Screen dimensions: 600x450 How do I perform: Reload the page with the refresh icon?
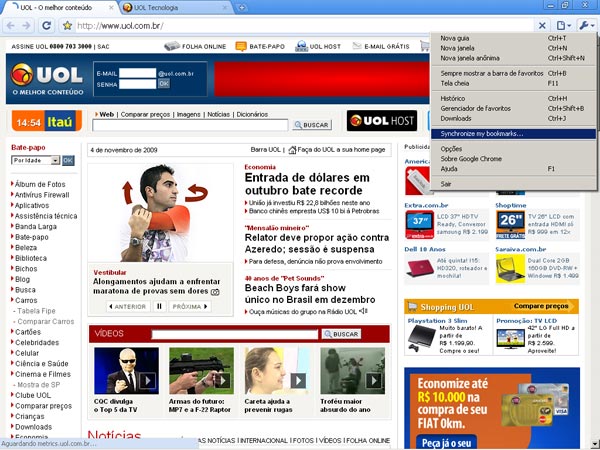pos(46,26)
